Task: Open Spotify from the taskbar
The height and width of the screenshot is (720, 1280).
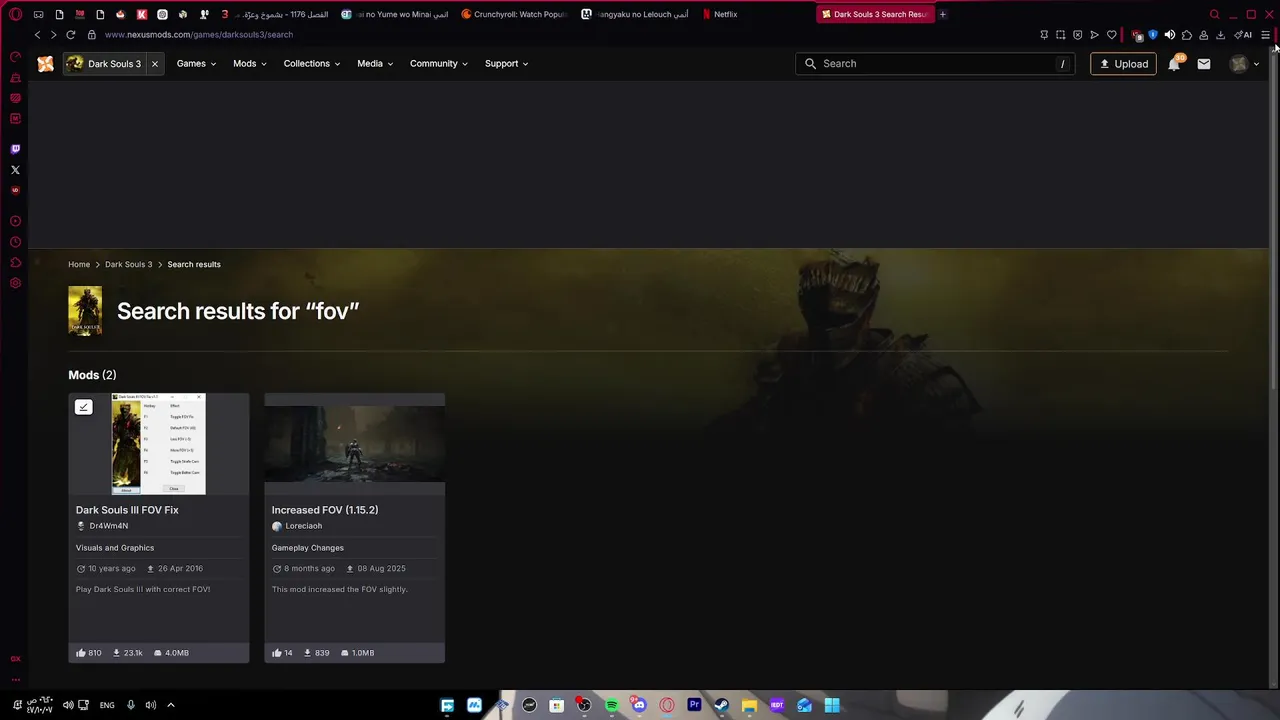Action: [611, 705]
